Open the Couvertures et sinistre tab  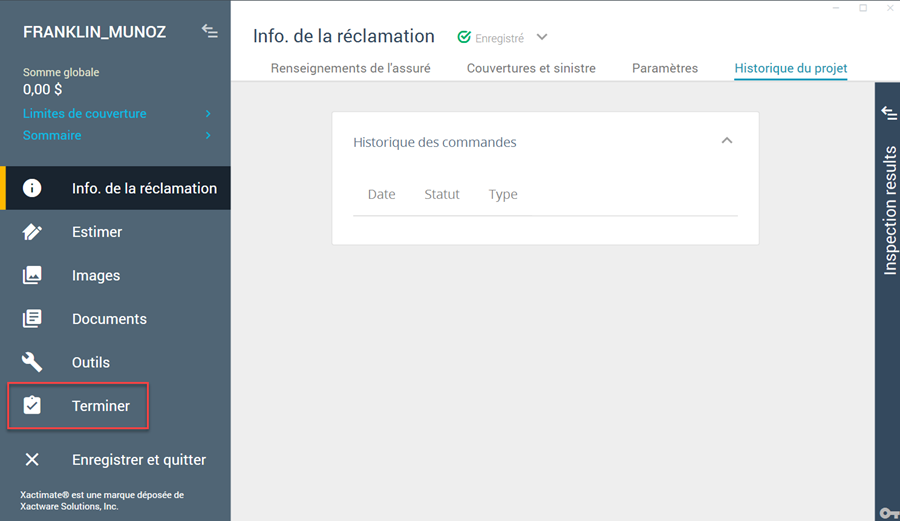pos(531,68)
